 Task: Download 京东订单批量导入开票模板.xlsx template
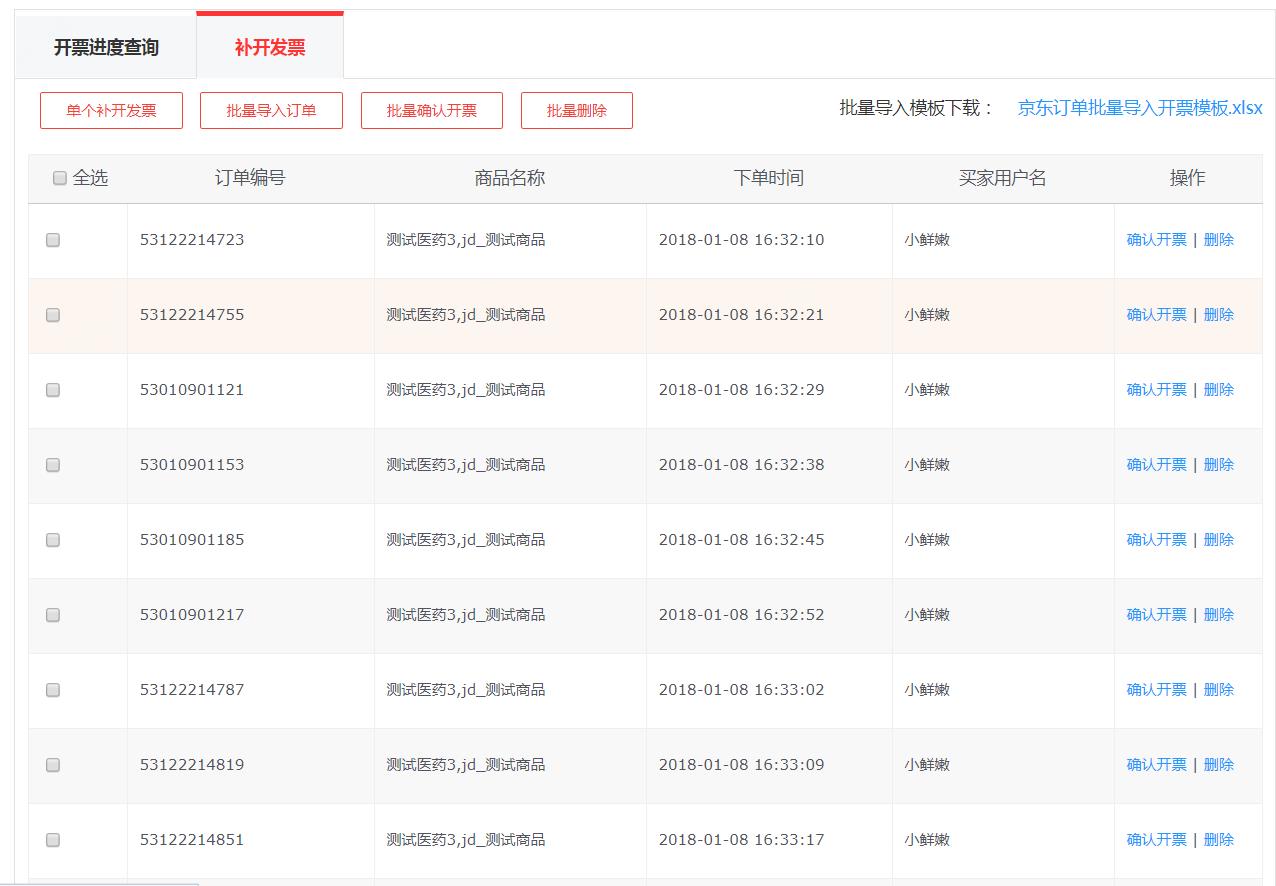1140,108
